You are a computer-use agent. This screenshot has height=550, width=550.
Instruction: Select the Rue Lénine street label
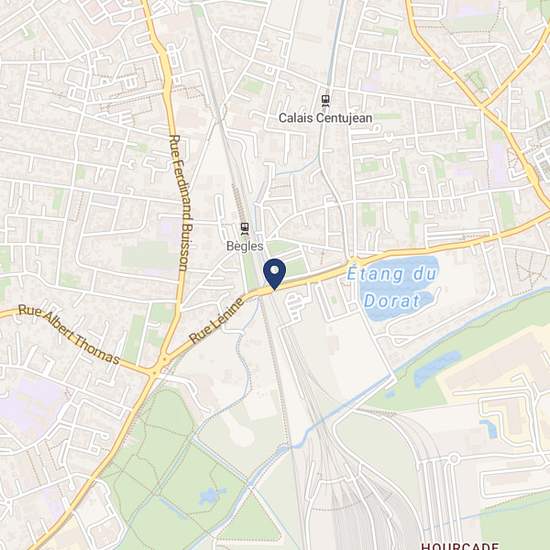[x=216, y=320]
